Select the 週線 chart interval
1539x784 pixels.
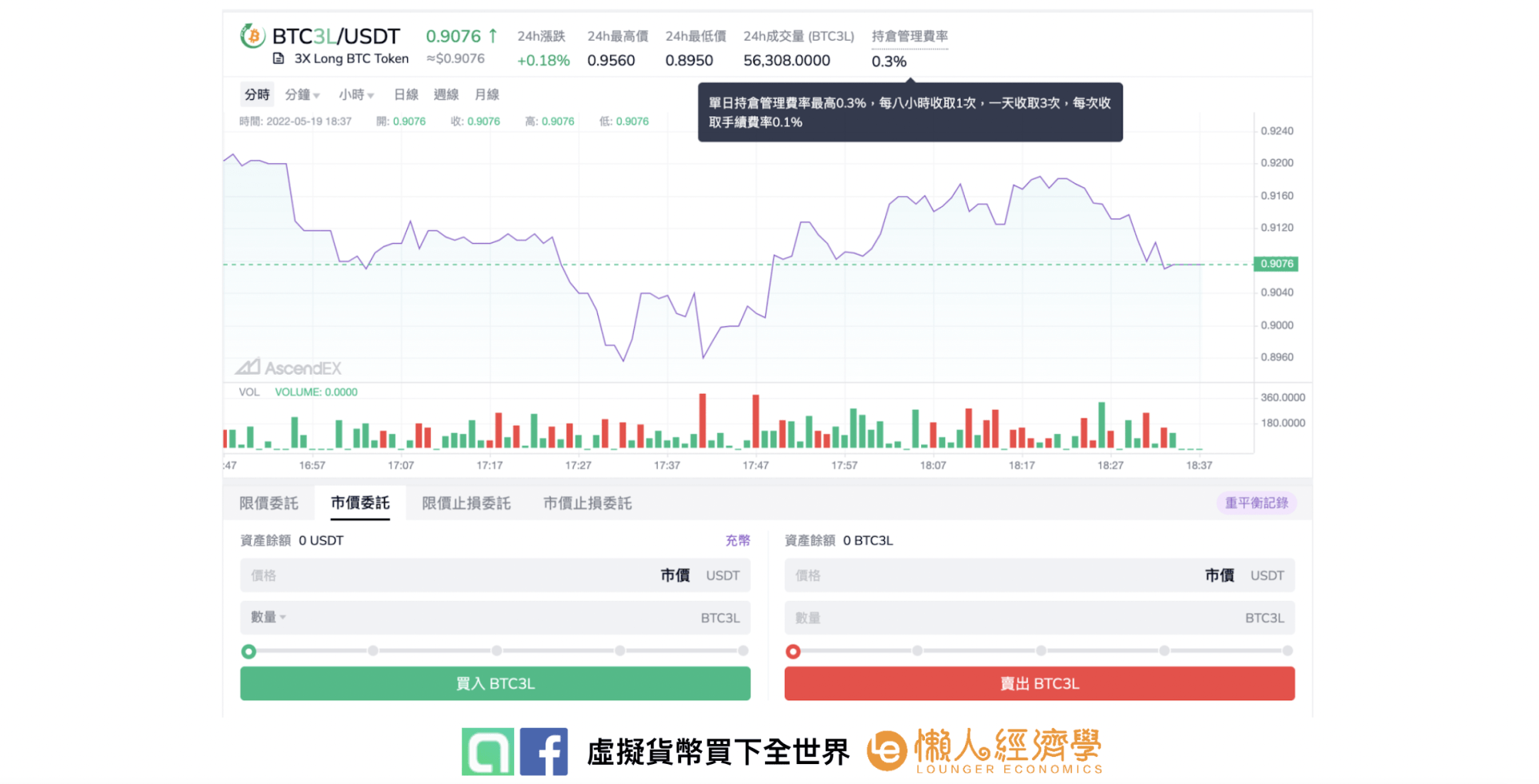pos(446,95)
